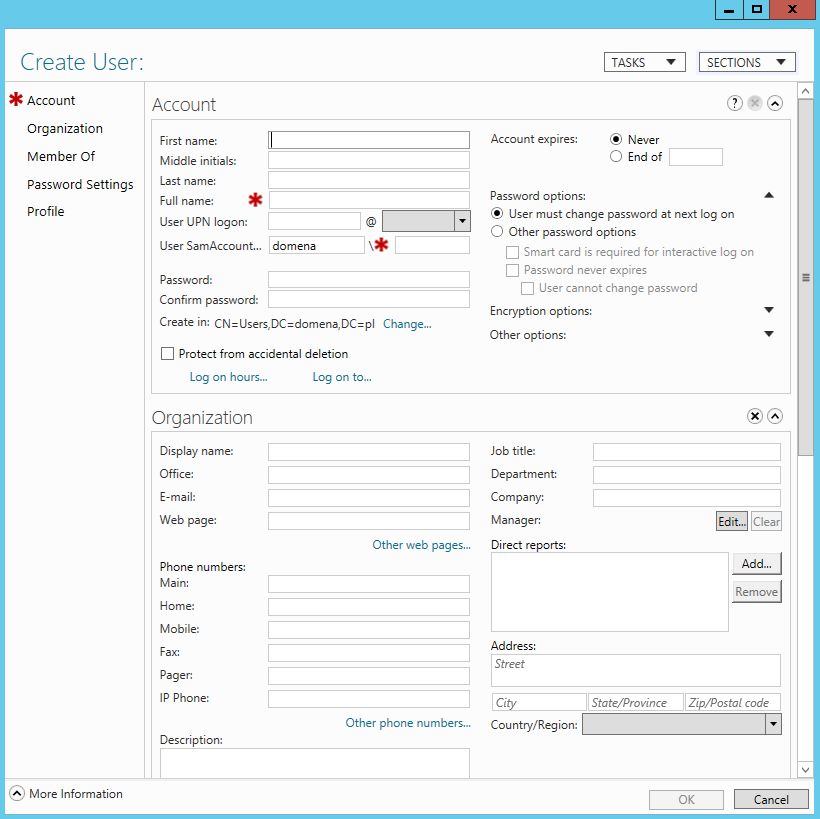
Task: Go to Account section in sidebar
Action: 51,100
